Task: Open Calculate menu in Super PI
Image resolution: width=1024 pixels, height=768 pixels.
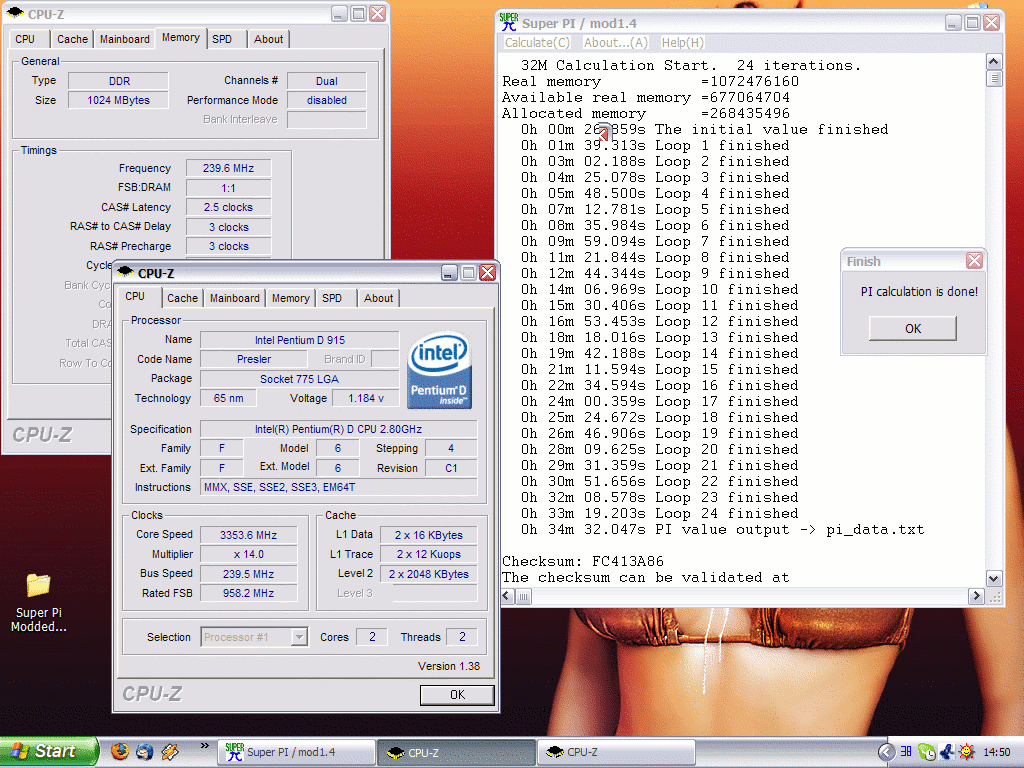Action: [537, 42]
